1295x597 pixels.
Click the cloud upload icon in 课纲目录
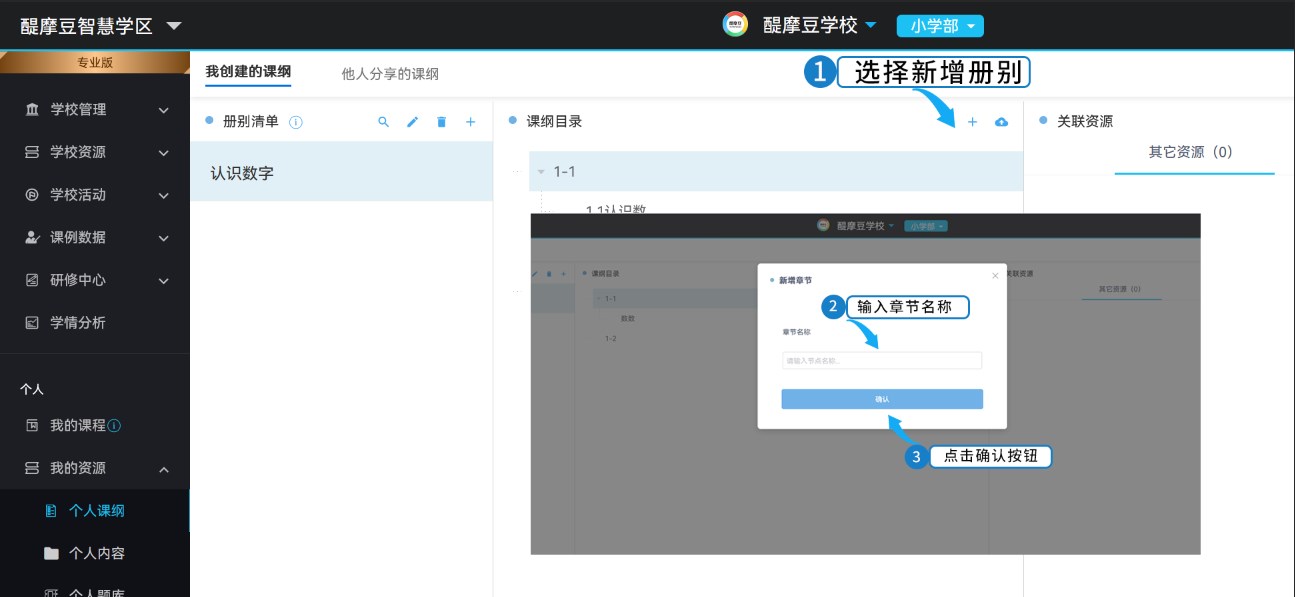coord(1001,122)
